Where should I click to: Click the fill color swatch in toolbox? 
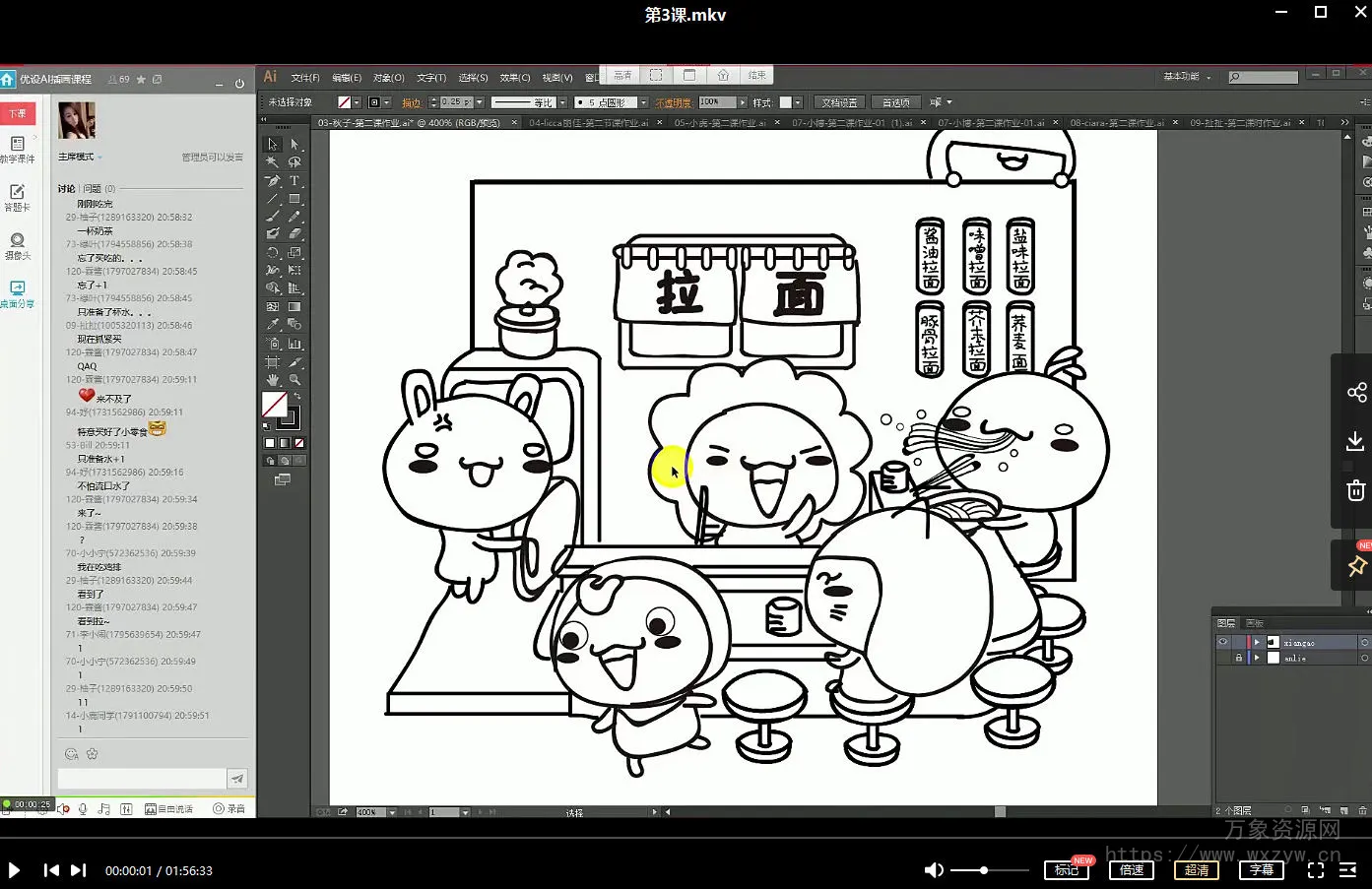point(274,405)
